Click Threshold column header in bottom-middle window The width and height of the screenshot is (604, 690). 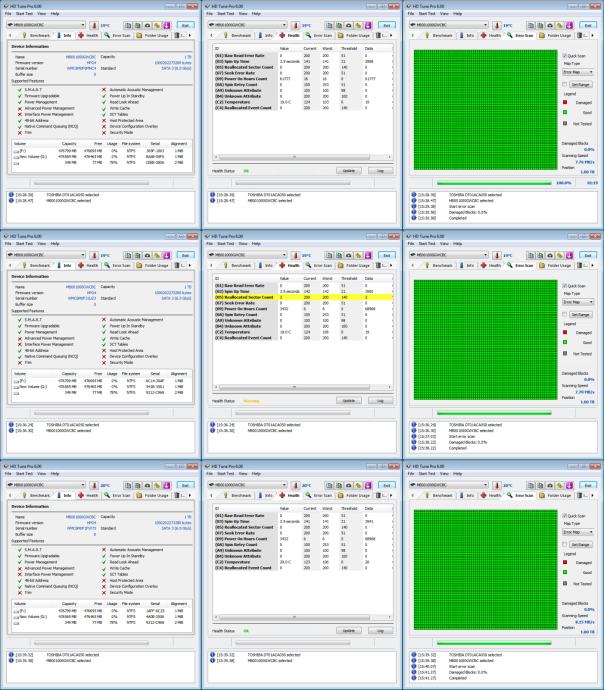(x=349, y=508)
